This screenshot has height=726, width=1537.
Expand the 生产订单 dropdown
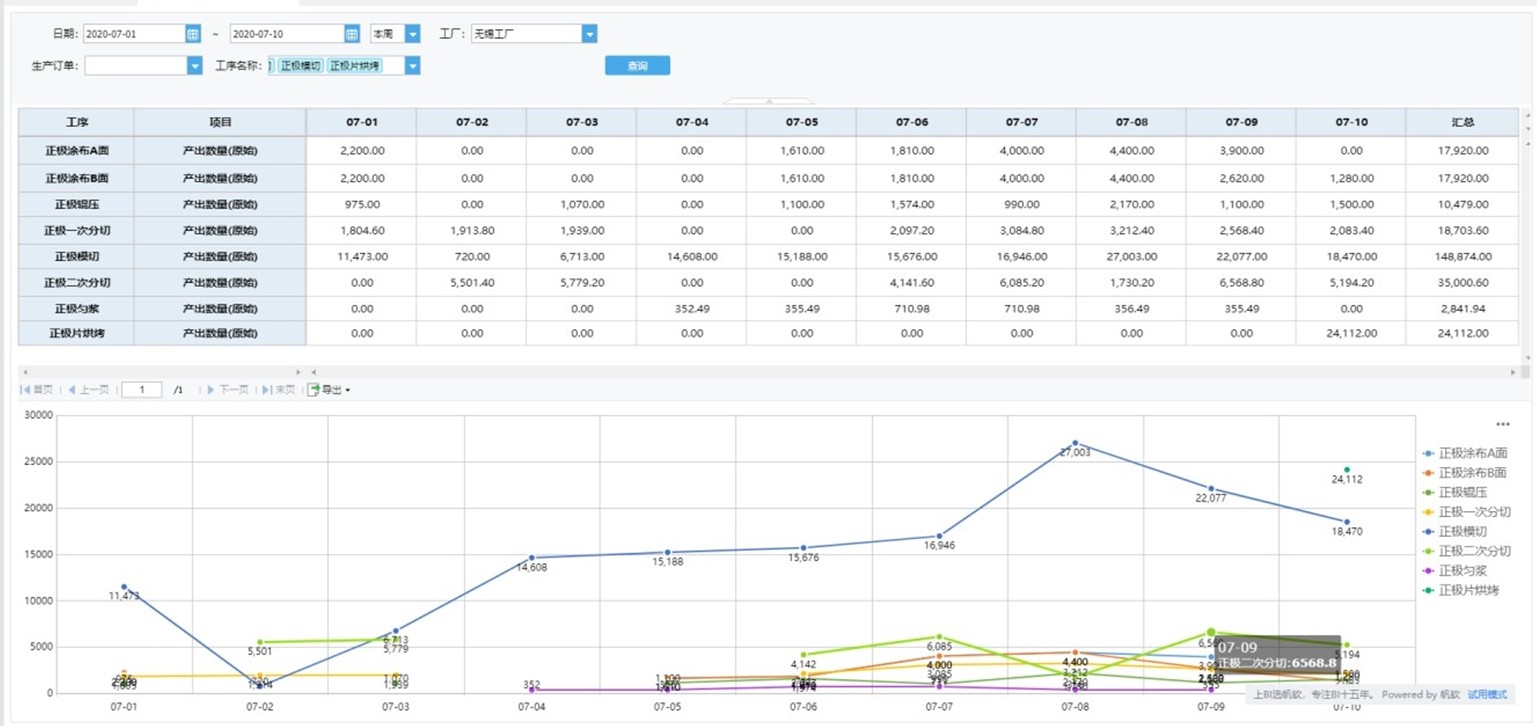[195, 66]
